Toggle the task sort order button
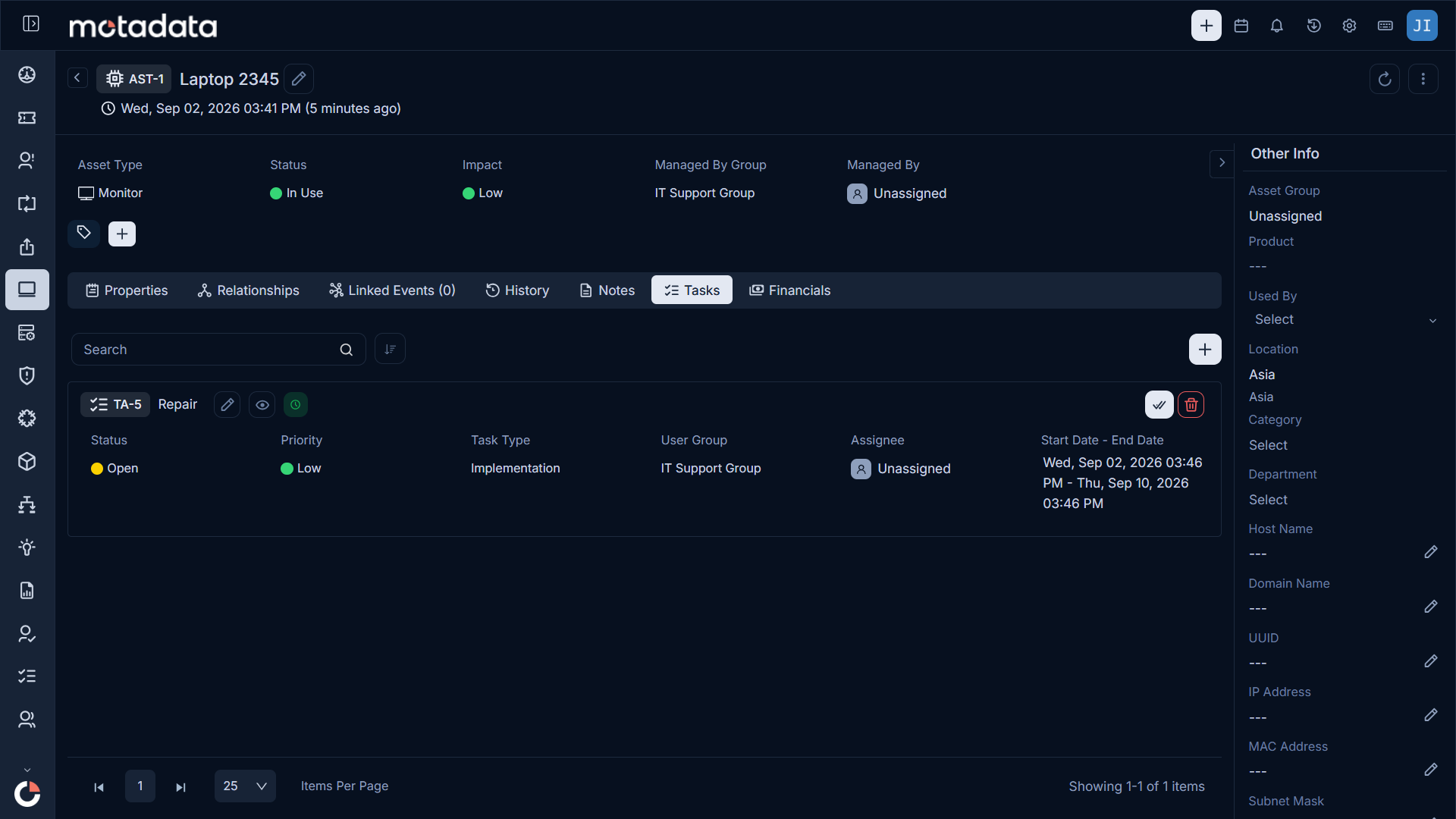1456x819 pixels. click(390, 350)
